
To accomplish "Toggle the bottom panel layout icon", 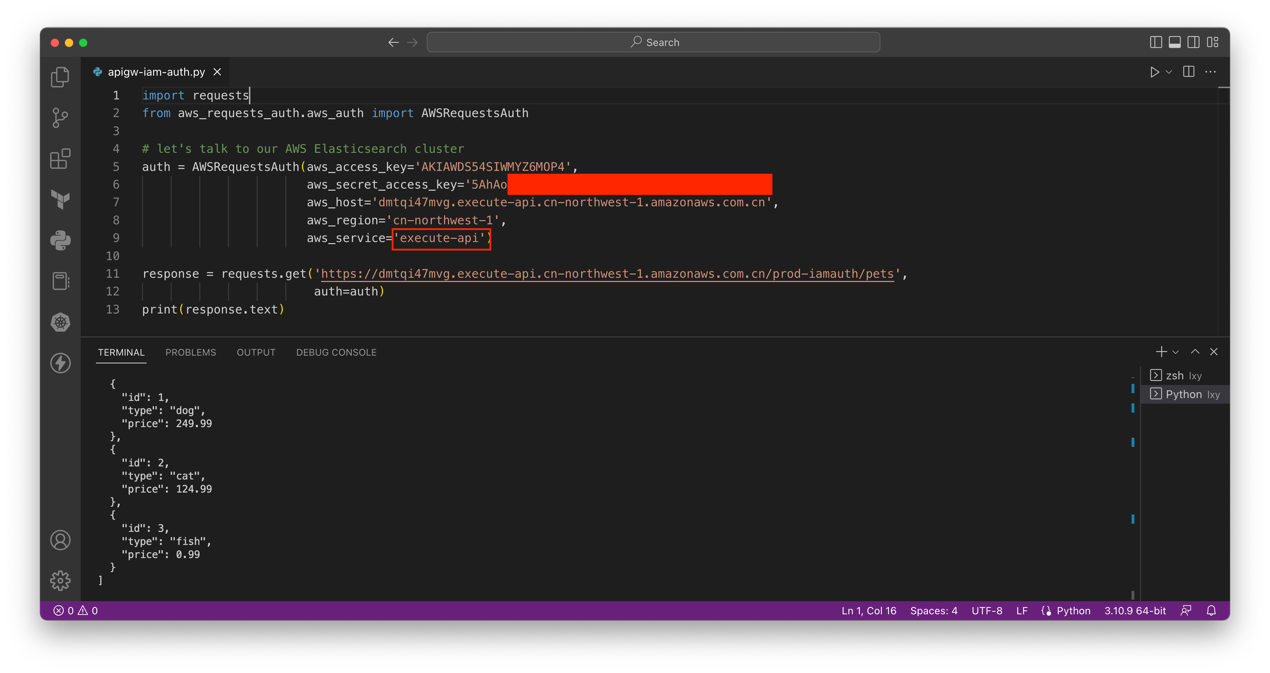I will click(1175, 42).
